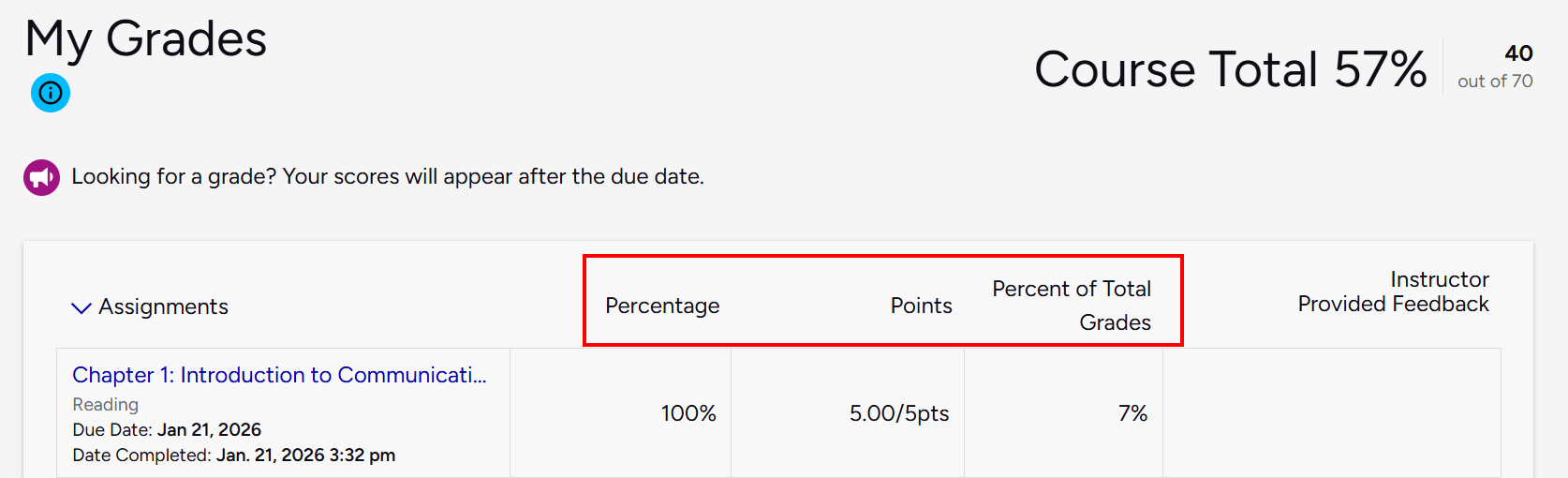Click the Percent of Total Grades header

[x=1072, y=305]
